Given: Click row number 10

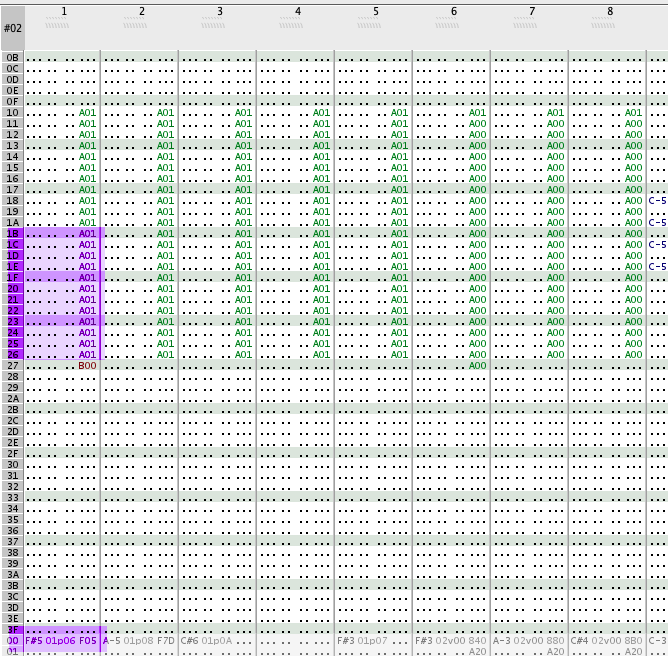Looking at the screenshot, I should tap(12, 112).
